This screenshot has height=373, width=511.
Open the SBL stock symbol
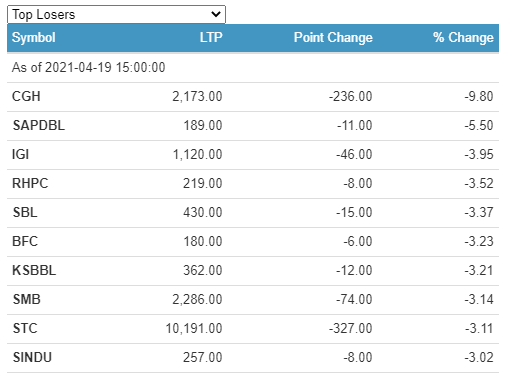[x=25, y=212]
